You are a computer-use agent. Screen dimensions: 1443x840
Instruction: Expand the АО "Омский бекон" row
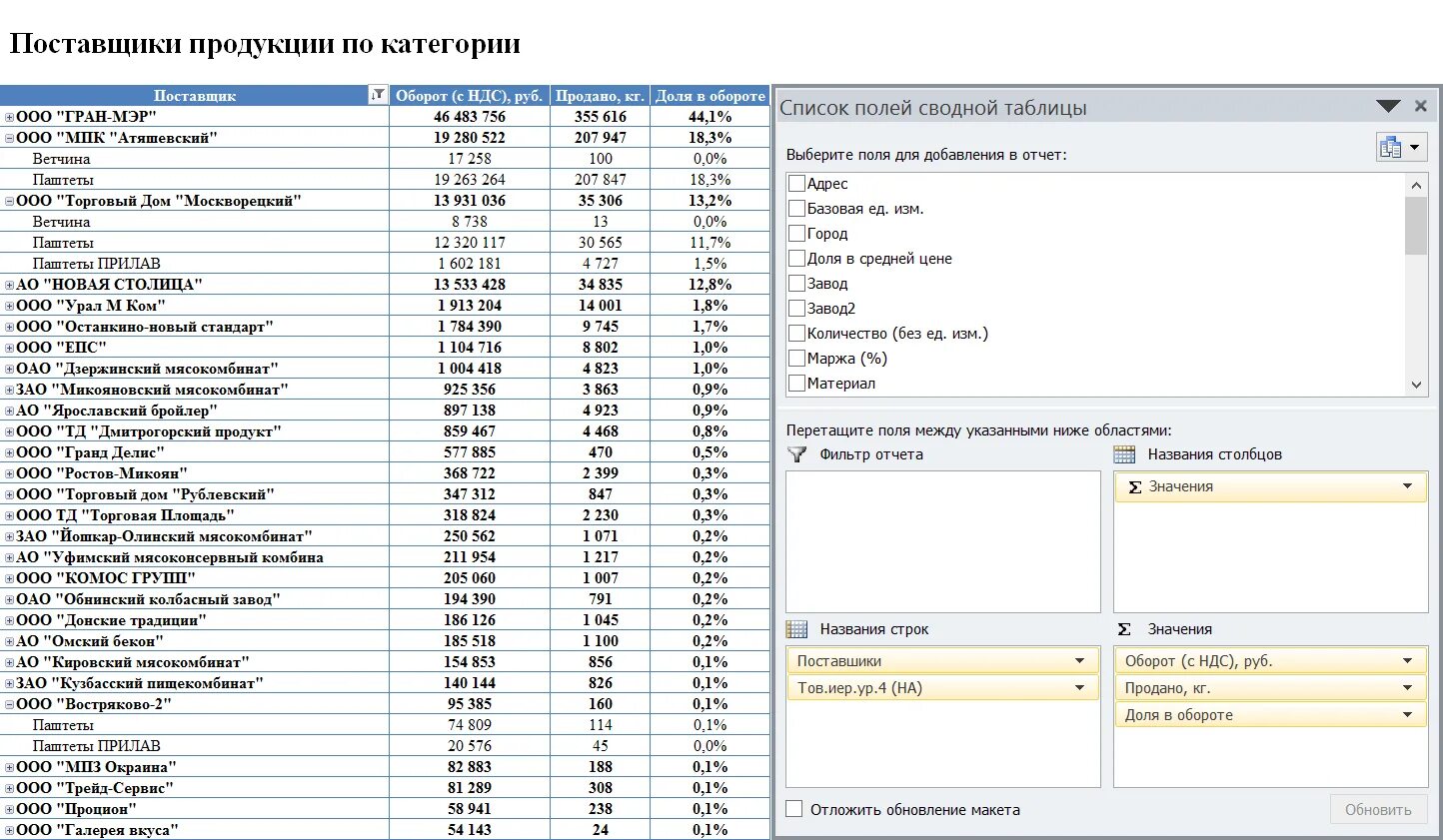point(9,641)
